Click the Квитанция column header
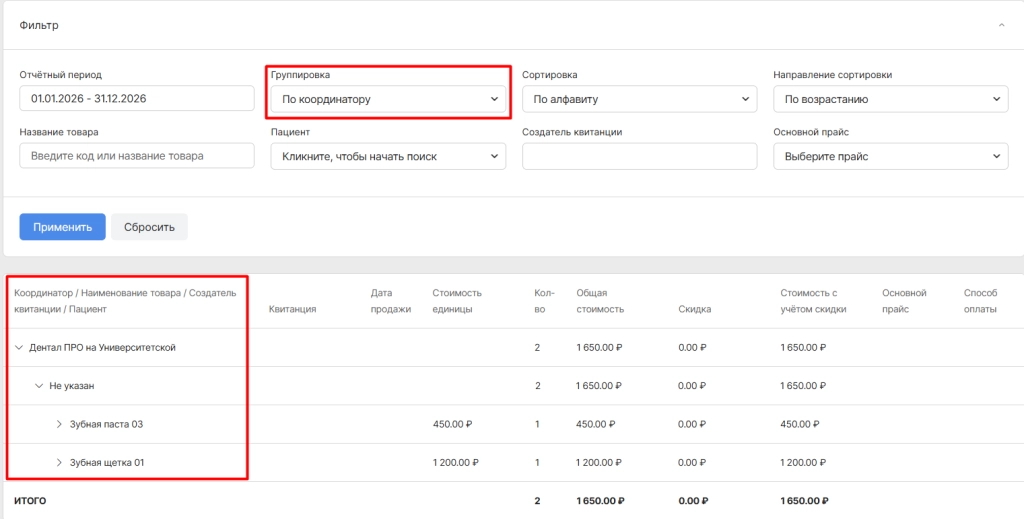Screen dimensions: 1024x519 [293, 309]
